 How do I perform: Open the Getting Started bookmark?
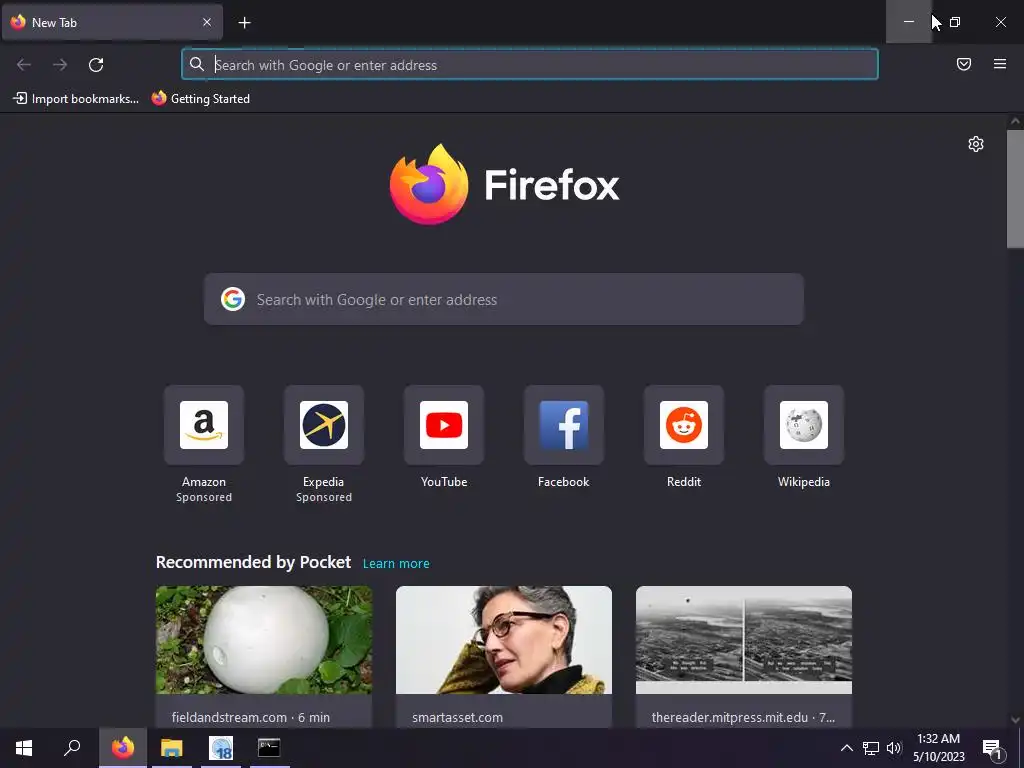tap(200, 99)
